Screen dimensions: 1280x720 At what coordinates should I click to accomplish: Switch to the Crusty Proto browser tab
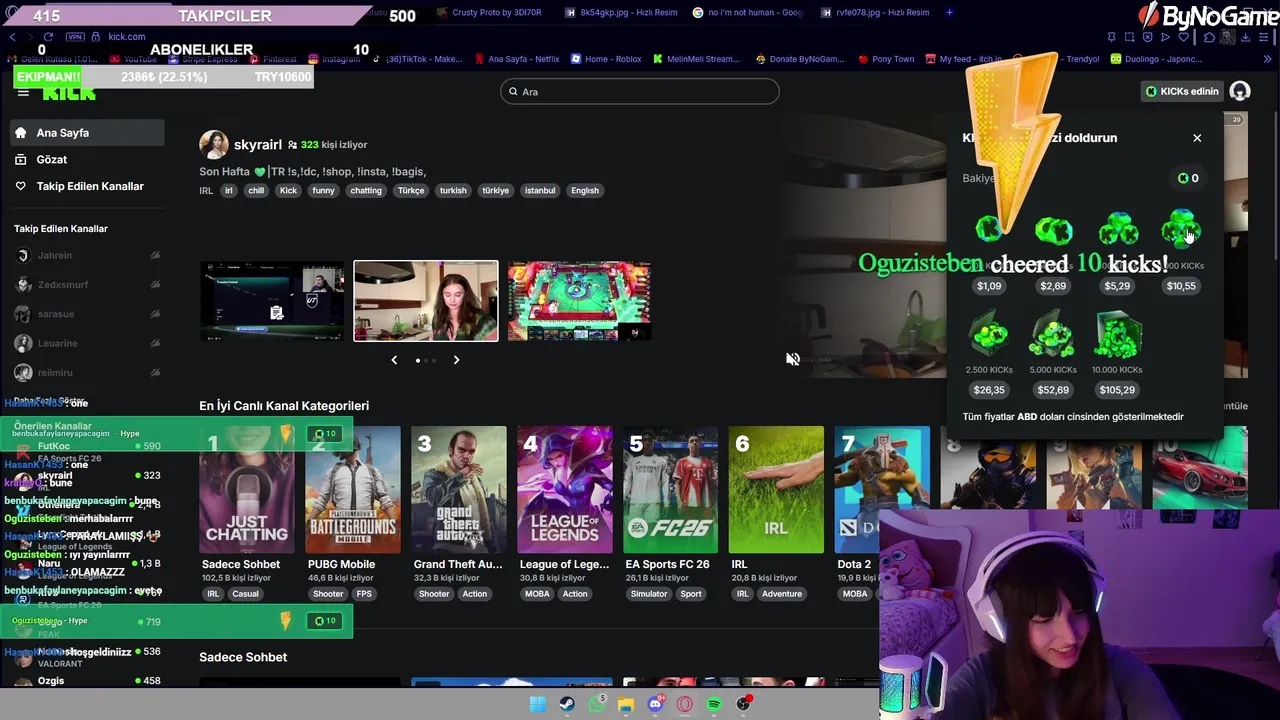click(x=490, y=12)
